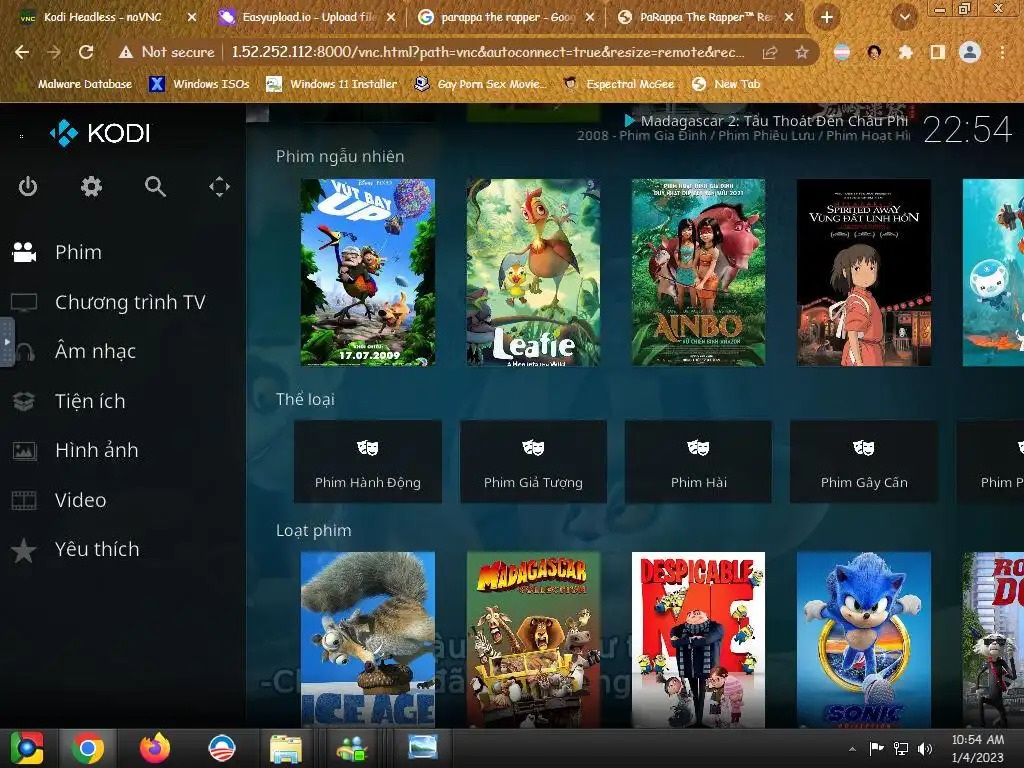Image resolution: width=1024 pixels, height=768 pixels.
Task: Open the Sonic collection poster
Action: (x=864, y=640)
